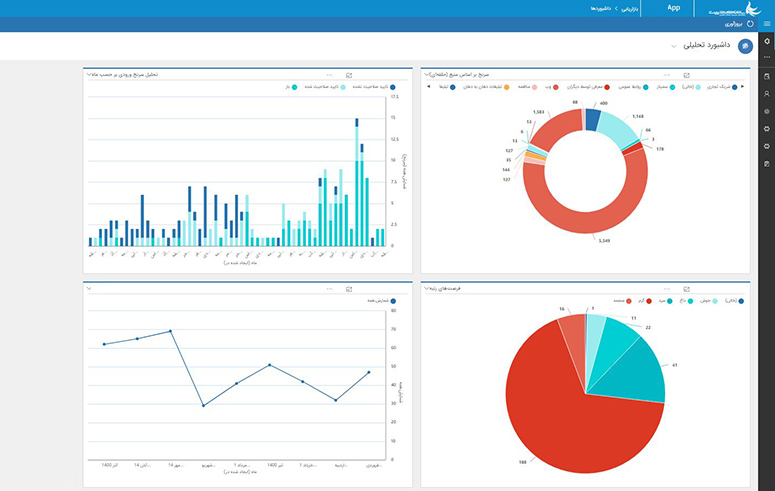Open the داشبورد تحلیلی dashboard selector dropdown
This screenshot has height=491, width=775.
pyautogui.click(x=673, y=47)
